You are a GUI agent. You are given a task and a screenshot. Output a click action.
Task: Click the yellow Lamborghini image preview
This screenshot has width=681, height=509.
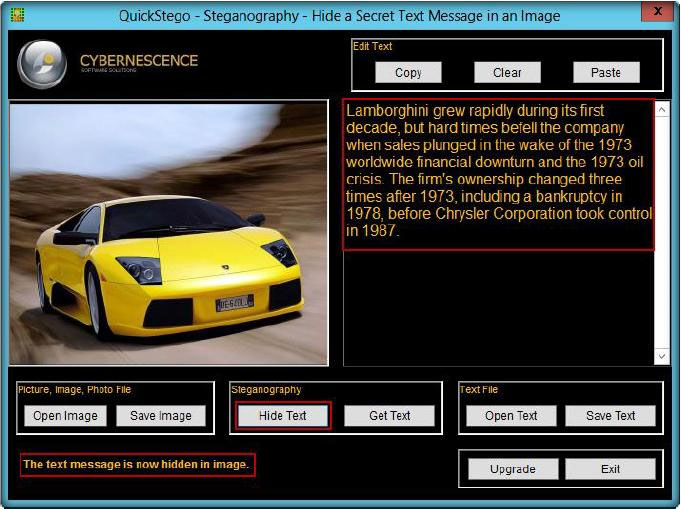tap(169, 233)
